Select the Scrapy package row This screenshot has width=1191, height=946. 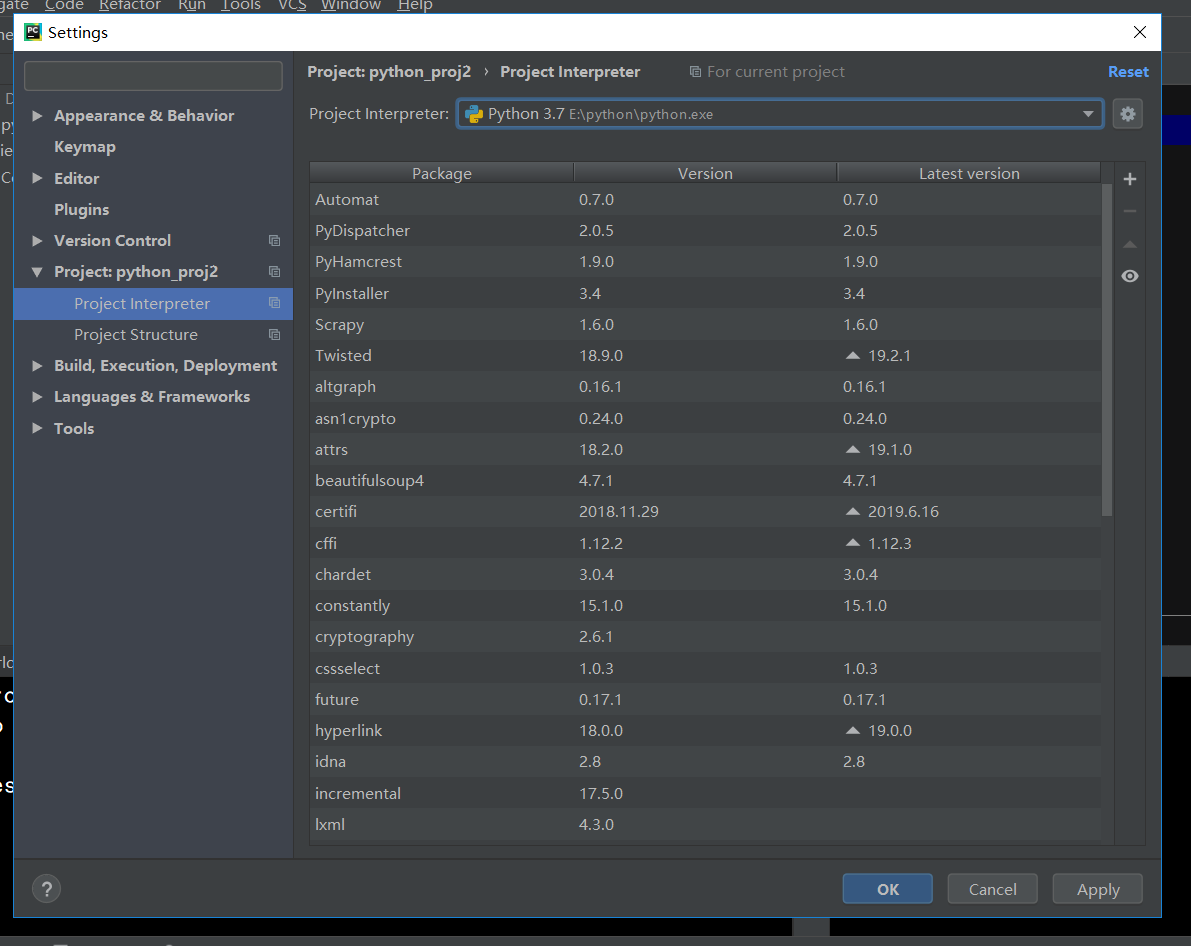pyautogui.click(x=706, y=324)
